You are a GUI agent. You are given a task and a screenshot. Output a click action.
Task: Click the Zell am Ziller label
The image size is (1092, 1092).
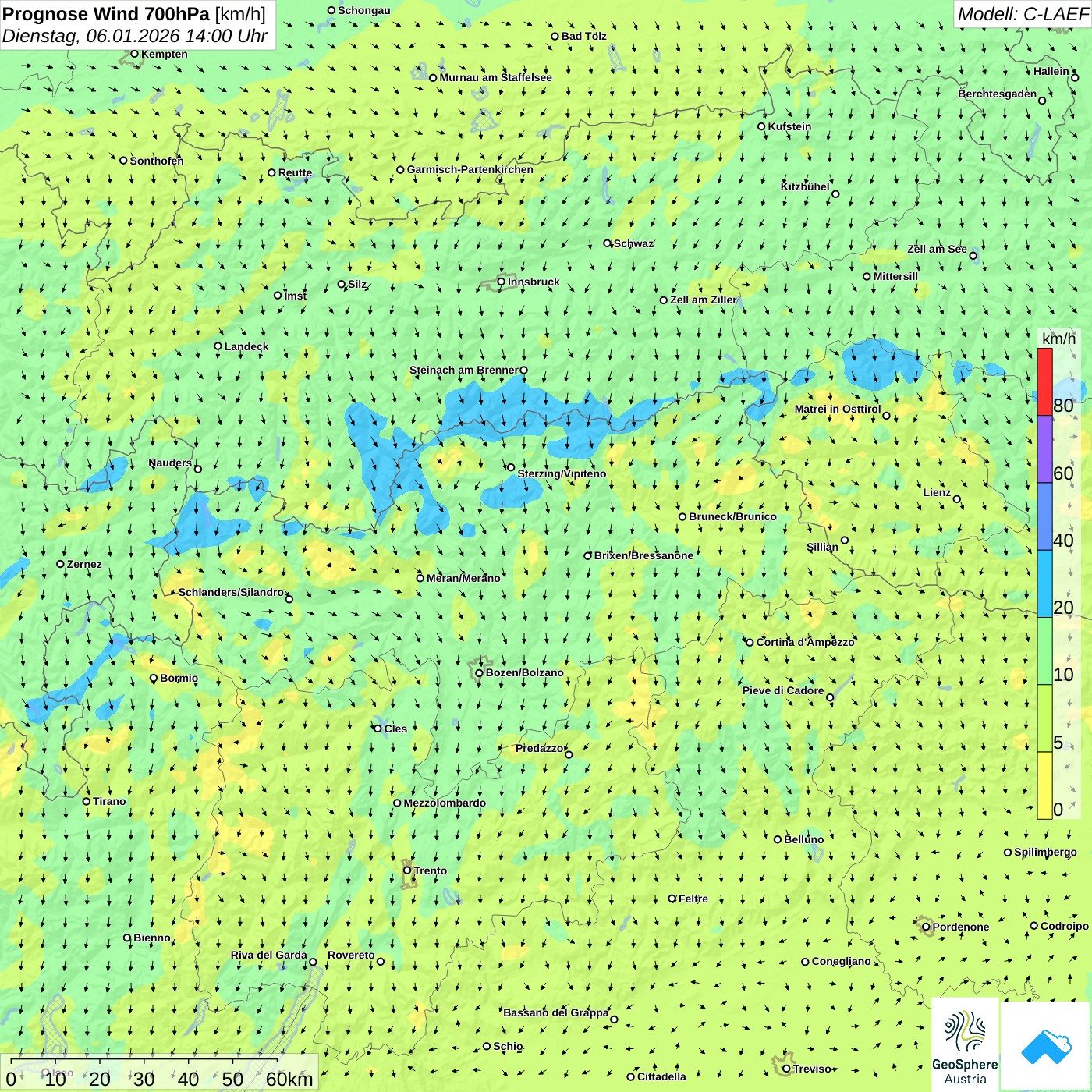(703, 300)
